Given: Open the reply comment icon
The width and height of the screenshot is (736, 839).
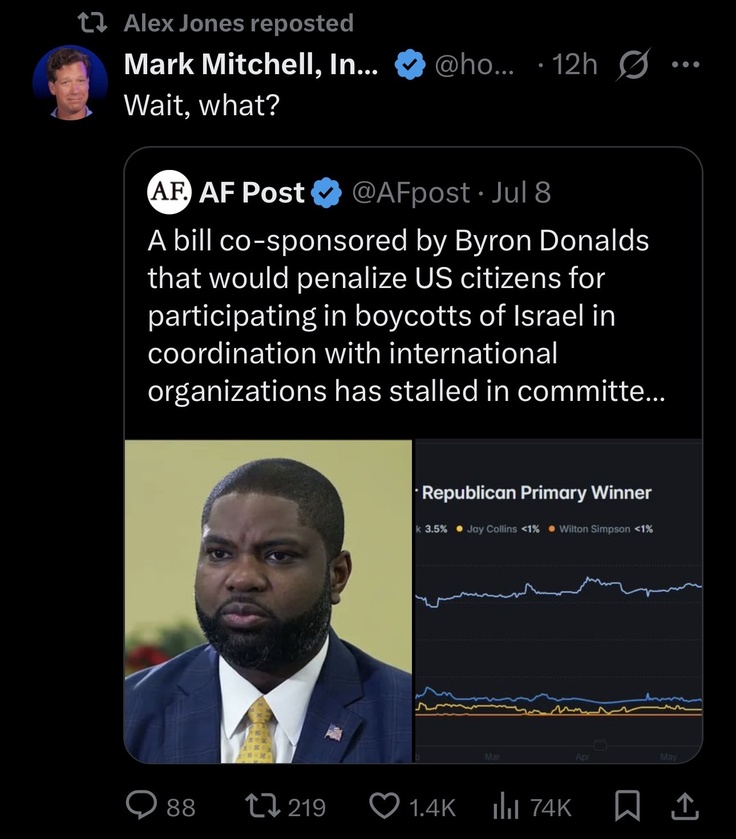Looking at the screenshot, I should (142, 806).
